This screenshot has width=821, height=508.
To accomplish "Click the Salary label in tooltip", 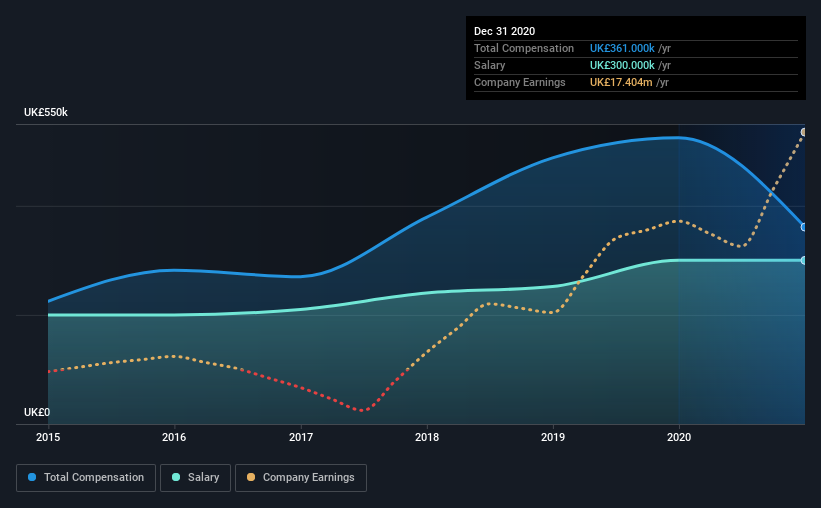I will coord(490,65).
